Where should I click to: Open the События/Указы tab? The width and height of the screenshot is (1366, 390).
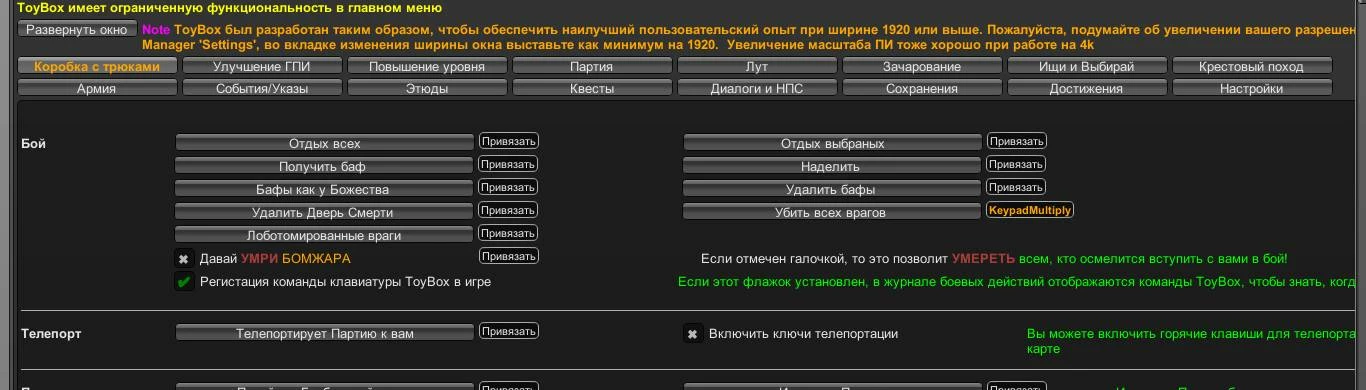(261, 88)
